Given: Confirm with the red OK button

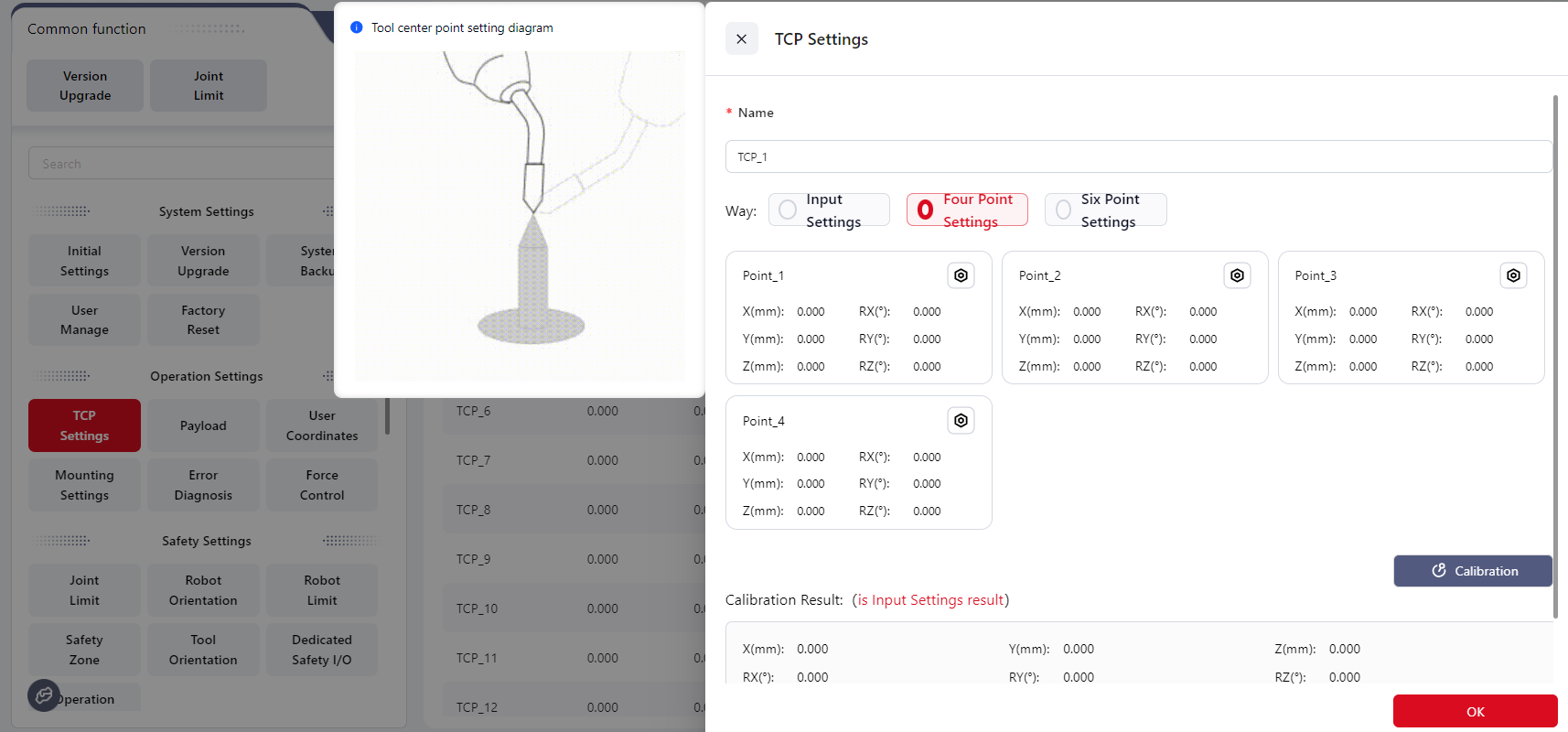Looking at the screenshot, I should coord(1475,711).
